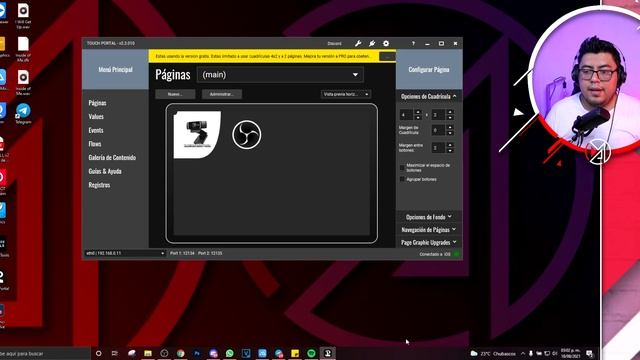
Task: Click the green connection status indicator
Action: pyautogui.click(x=457, y=254)
